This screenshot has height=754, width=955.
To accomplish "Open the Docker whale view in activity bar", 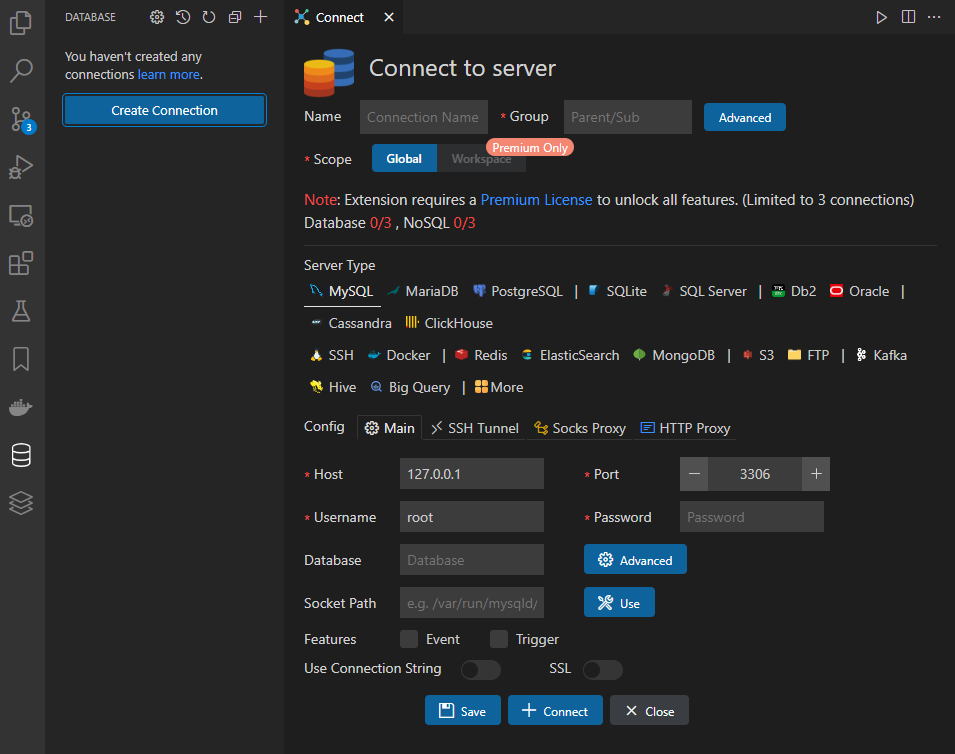I will point(21,407).
